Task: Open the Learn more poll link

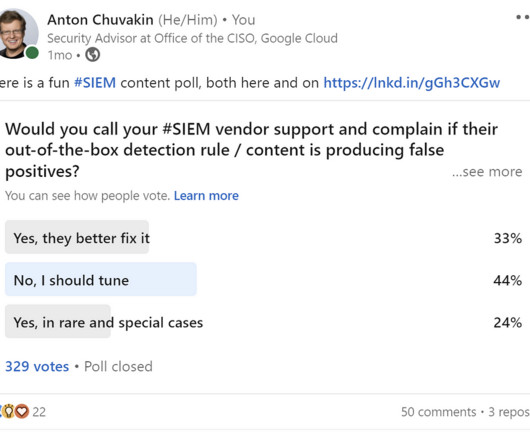Action: coord(206,196)
